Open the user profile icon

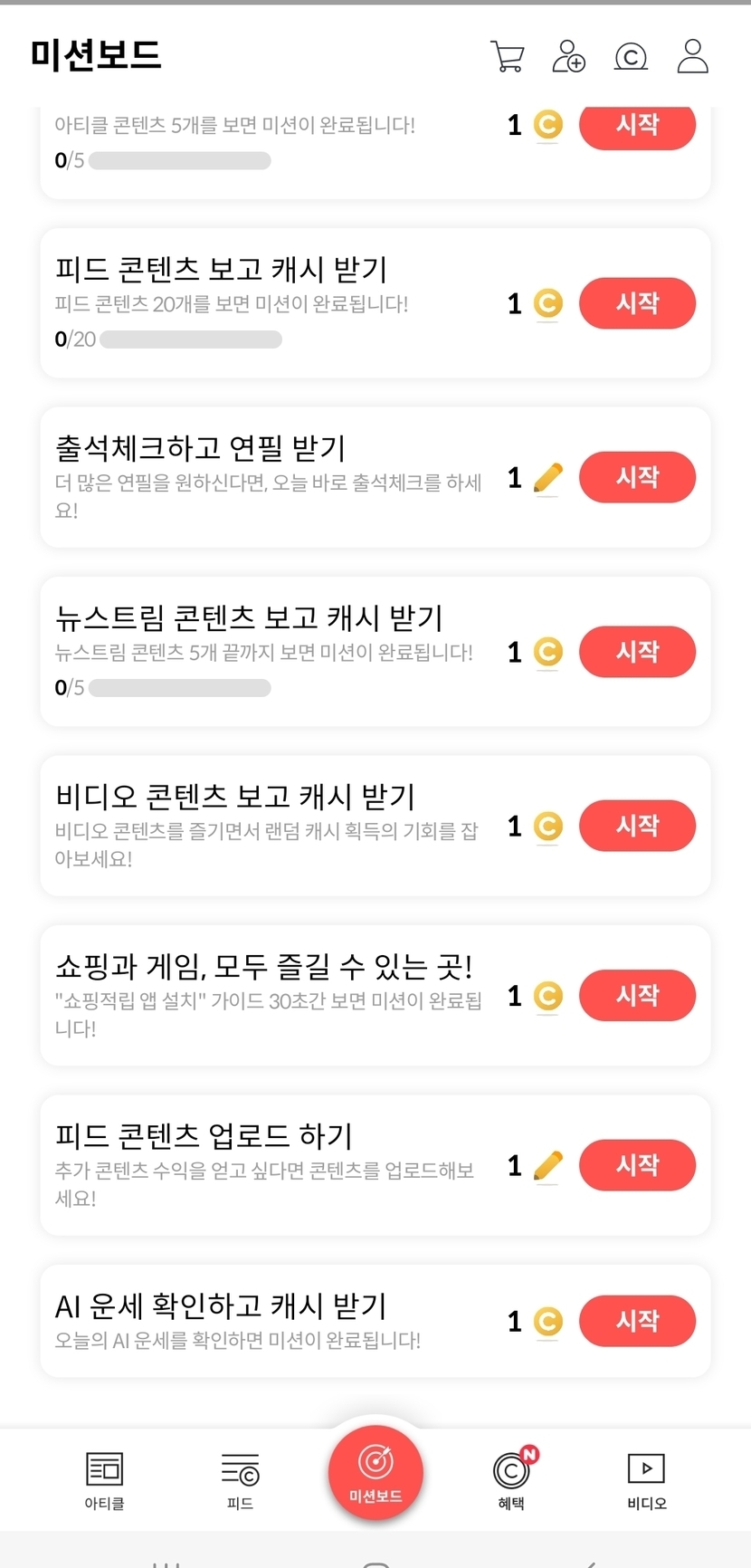pos(693,56)
